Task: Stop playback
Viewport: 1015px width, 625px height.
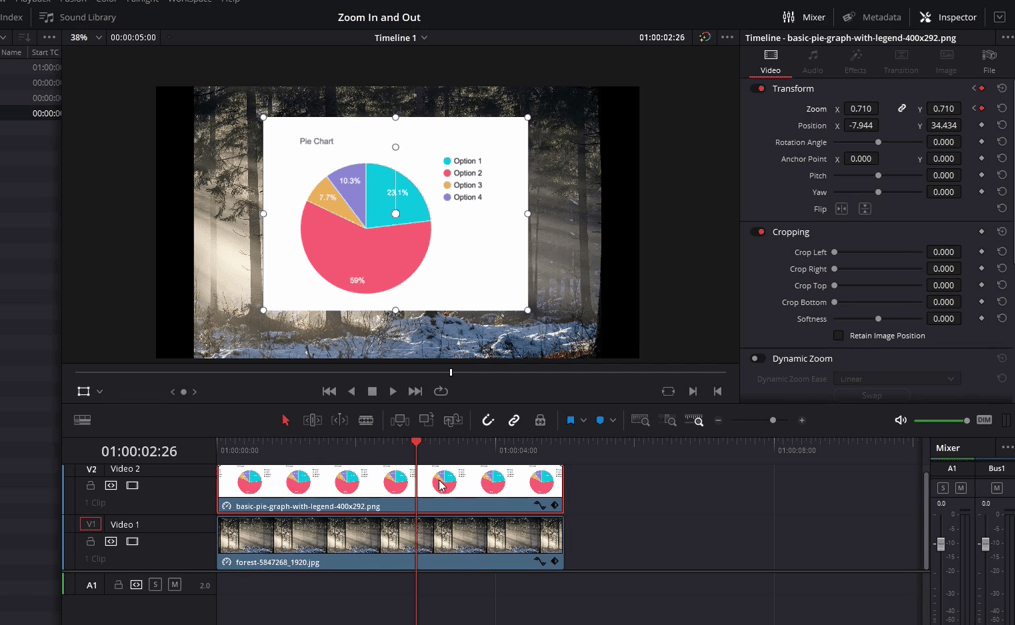Action: point(372,391)
